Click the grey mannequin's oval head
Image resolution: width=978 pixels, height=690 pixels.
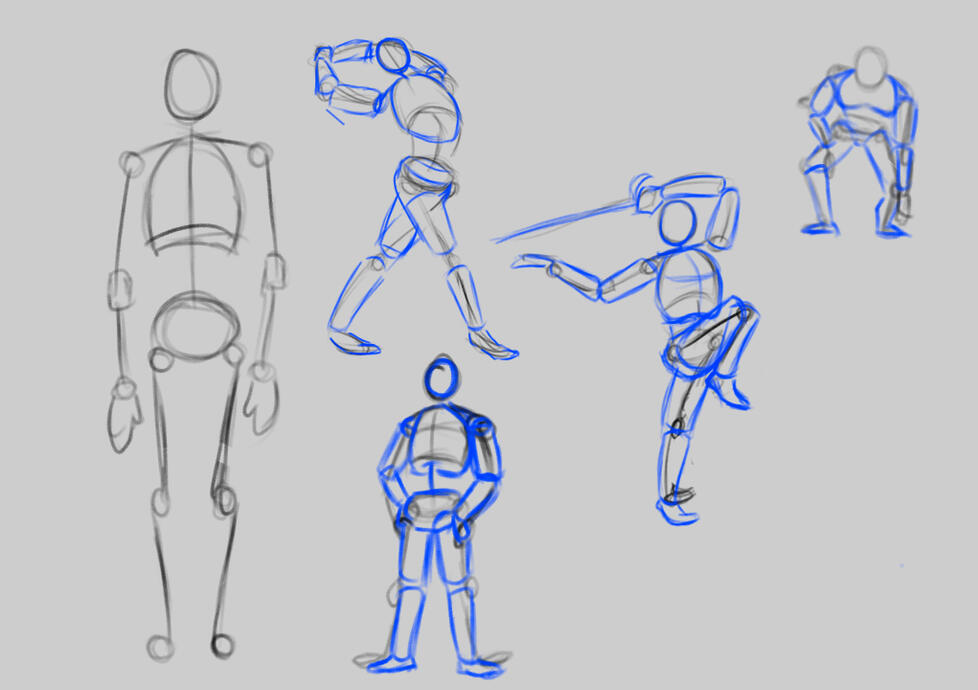pyautogui.click(x=192, y=84)
